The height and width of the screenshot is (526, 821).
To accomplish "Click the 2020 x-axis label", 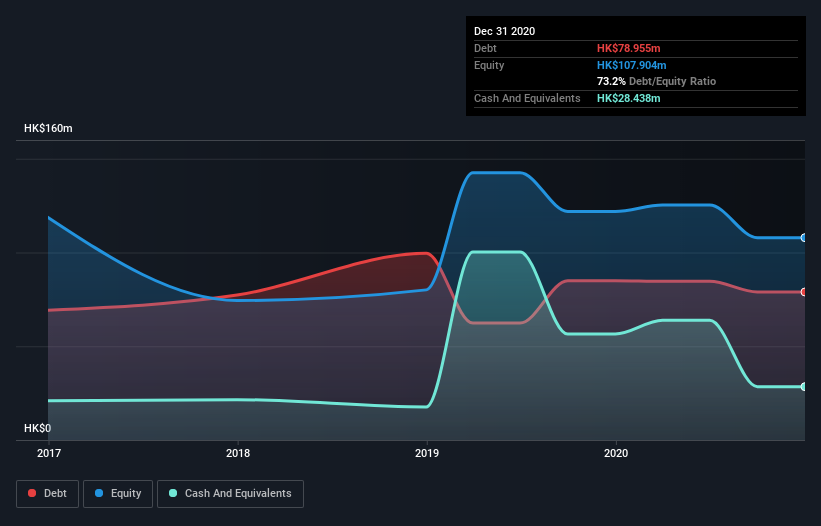I will [616, 453].
